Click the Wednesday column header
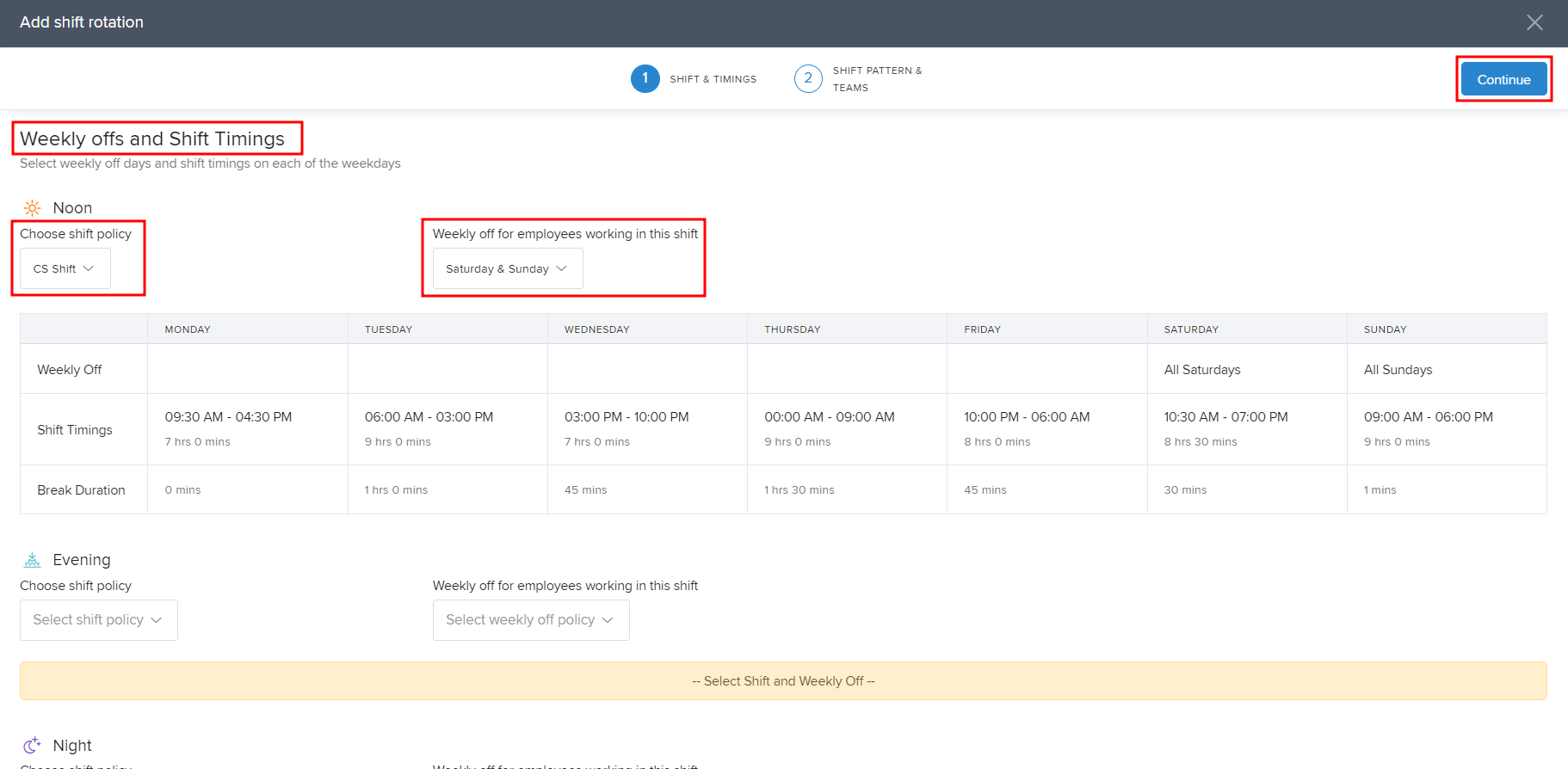The image size is (1568, 769). pos(597,329)
